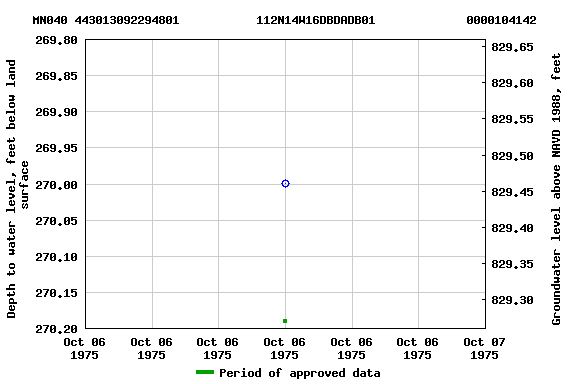Click the left axis value '269.95'
The width and height of the screenshot is (576, 384).
[x=57, y=148]
